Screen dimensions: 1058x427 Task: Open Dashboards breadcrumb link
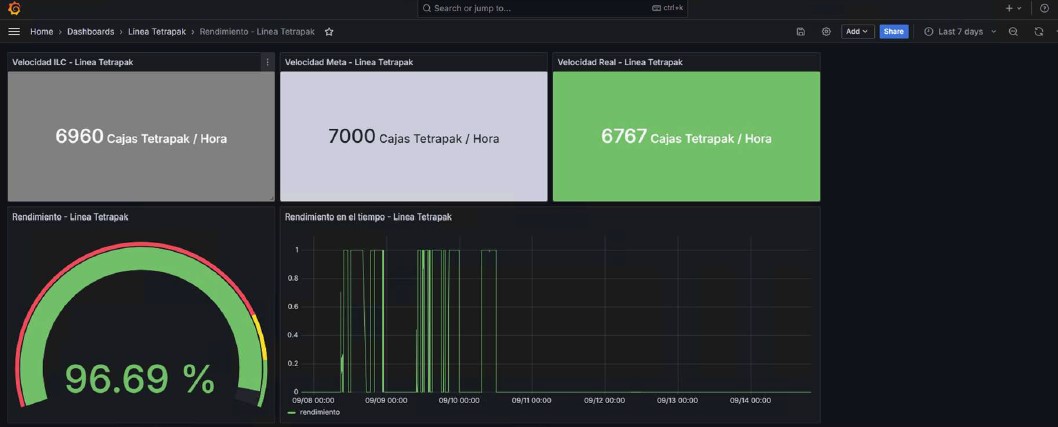pos(90,32)
